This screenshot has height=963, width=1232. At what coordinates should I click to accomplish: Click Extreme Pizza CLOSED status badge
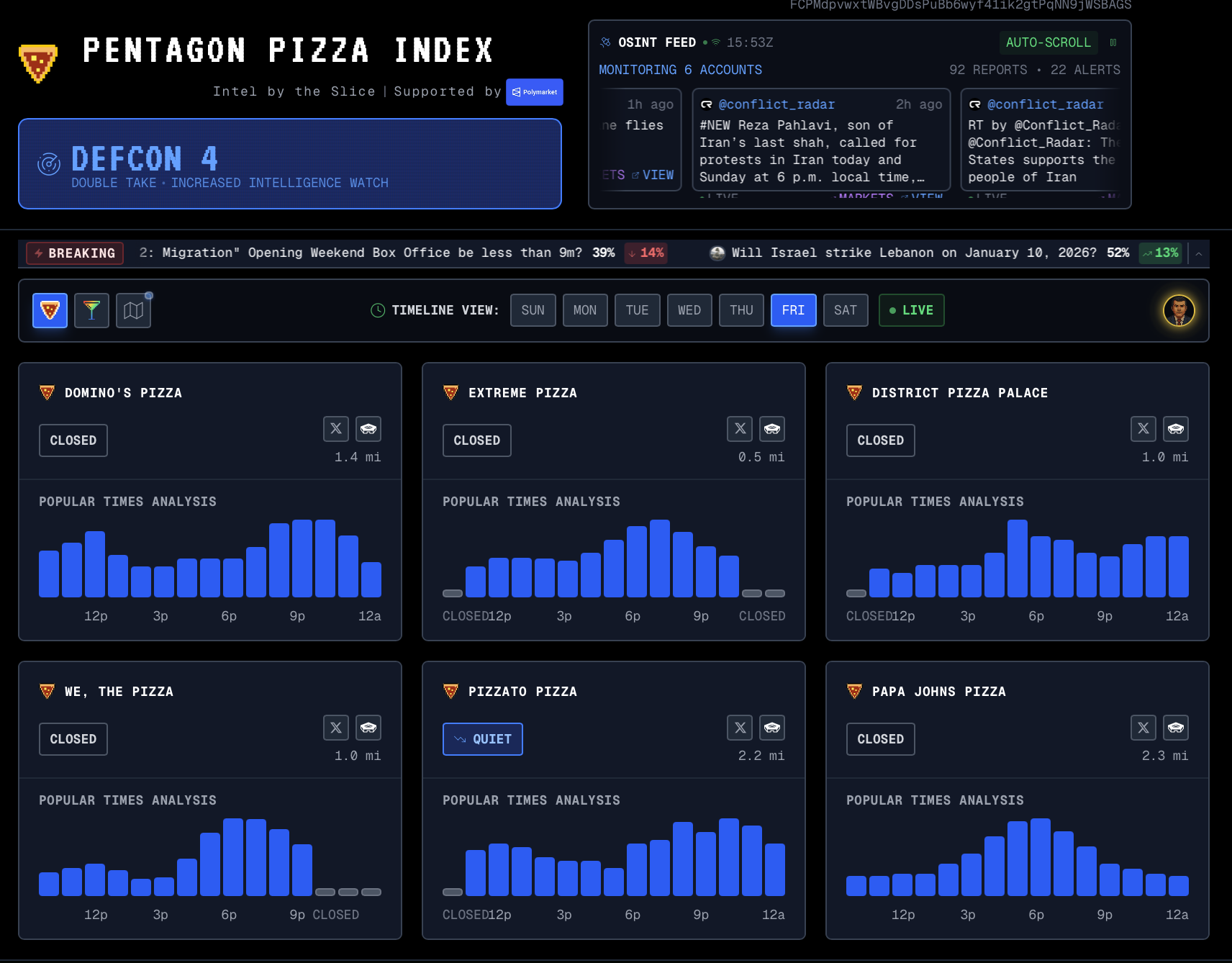[x=477, y=440]
